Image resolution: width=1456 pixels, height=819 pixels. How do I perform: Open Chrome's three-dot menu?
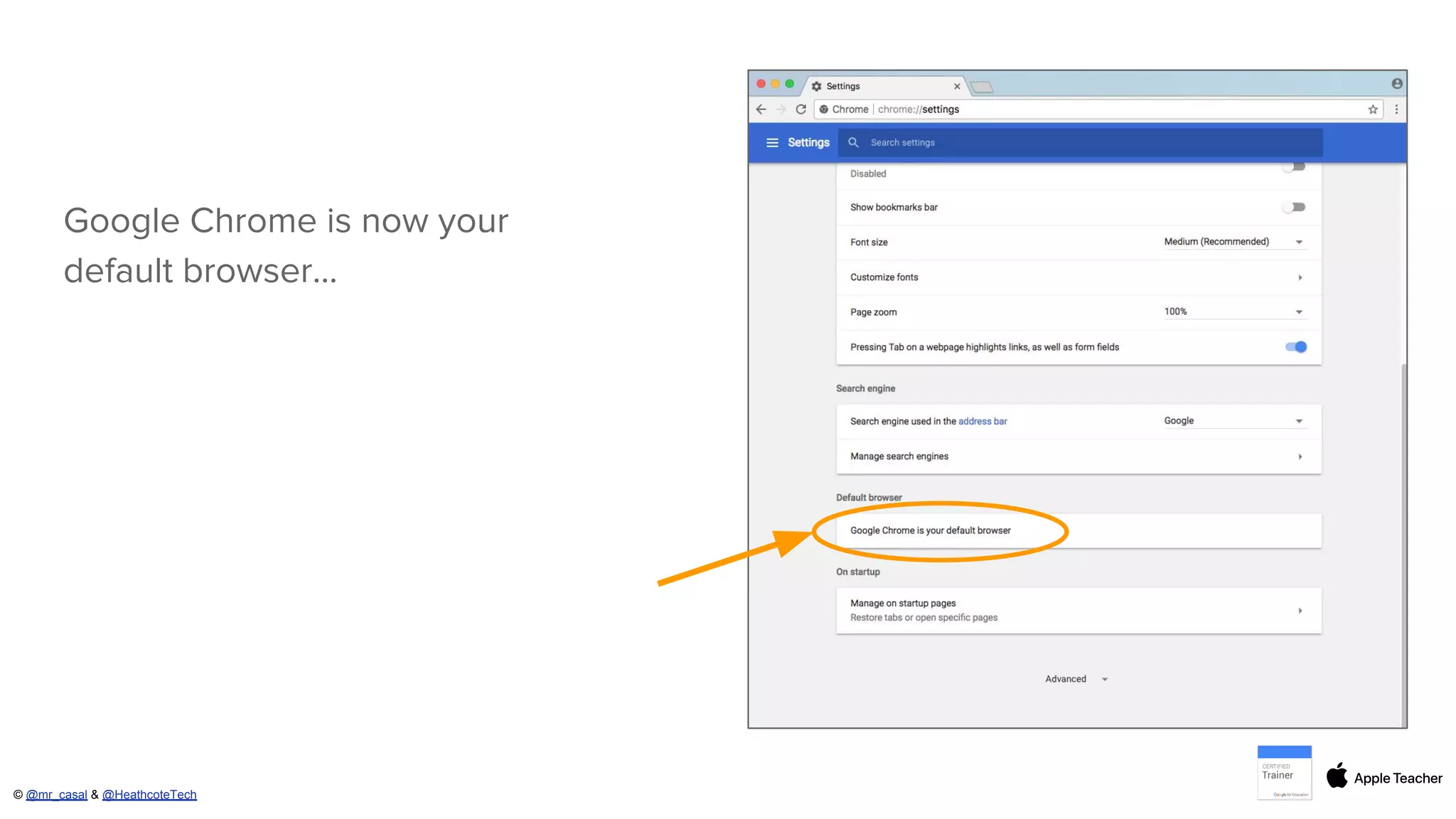(x=1396, y=109)
